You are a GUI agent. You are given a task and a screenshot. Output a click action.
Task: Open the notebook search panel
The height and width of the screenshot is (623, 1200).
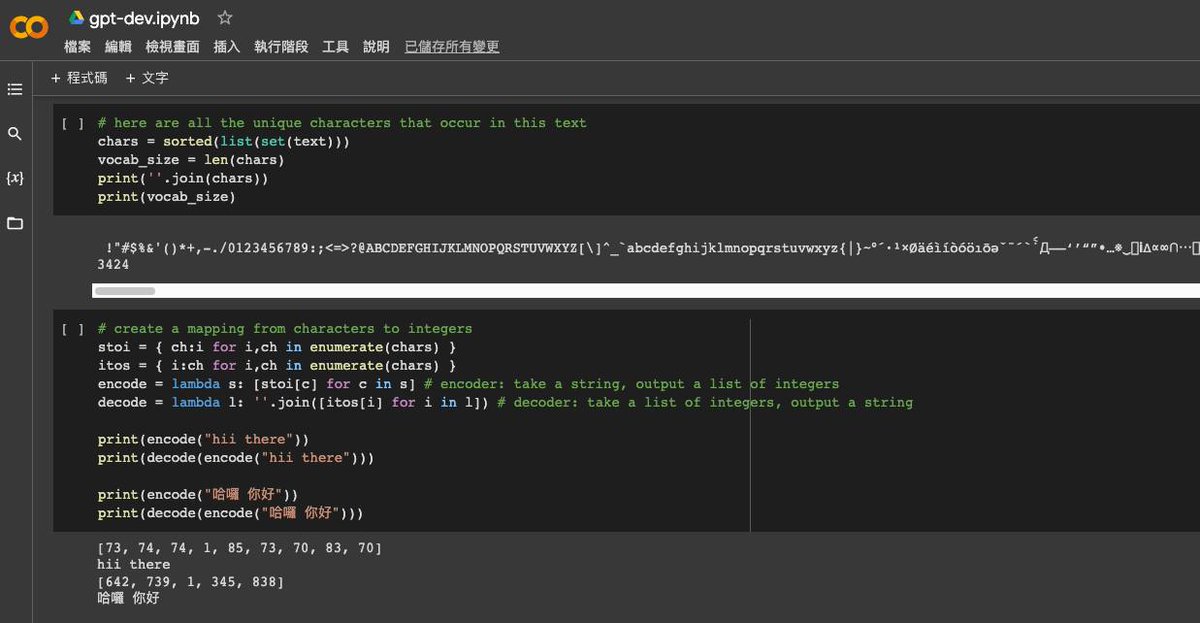coord(15,133)
